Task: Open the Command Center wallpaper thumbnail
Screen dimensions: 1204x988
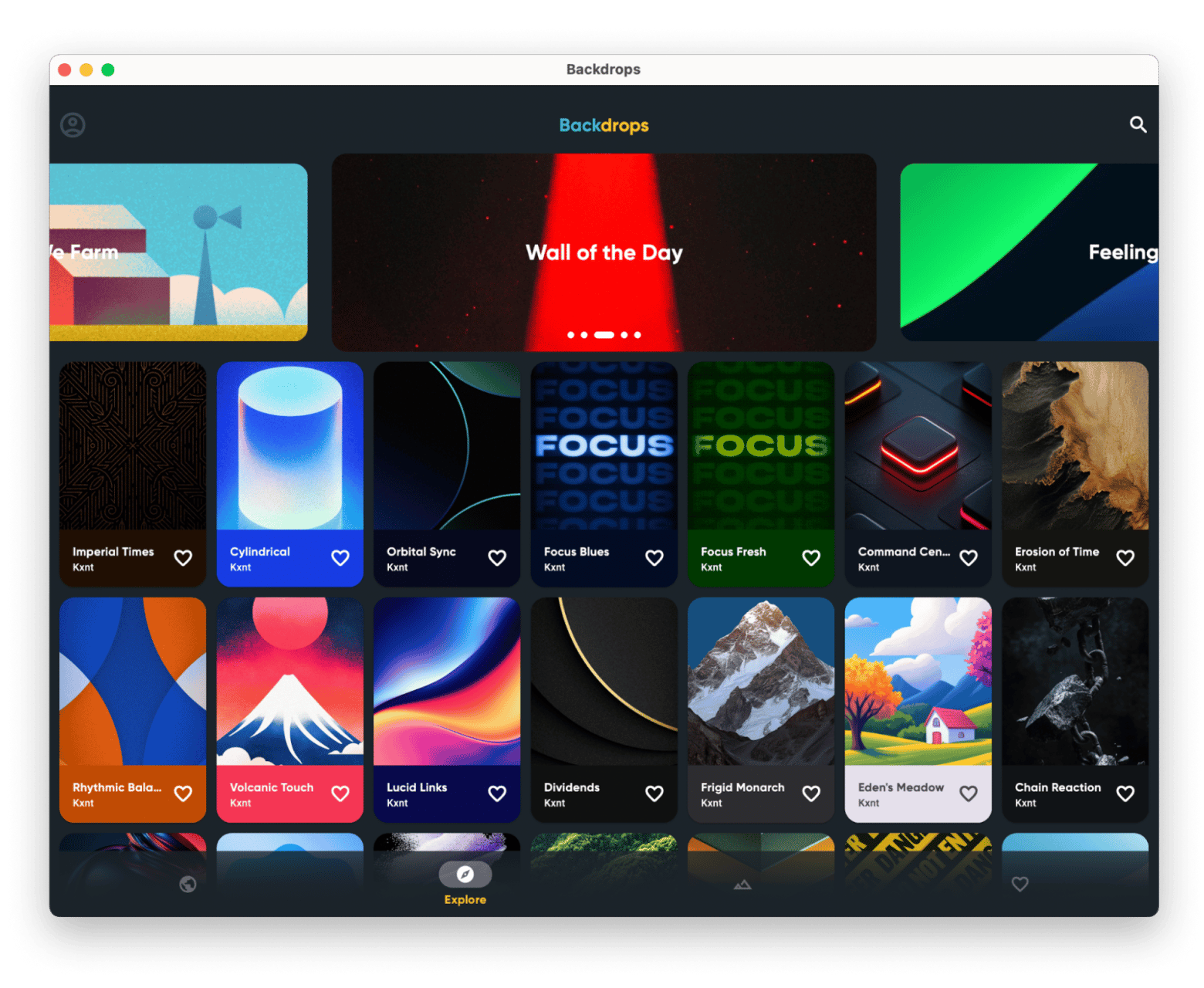Action: click(x=918, y=446)
